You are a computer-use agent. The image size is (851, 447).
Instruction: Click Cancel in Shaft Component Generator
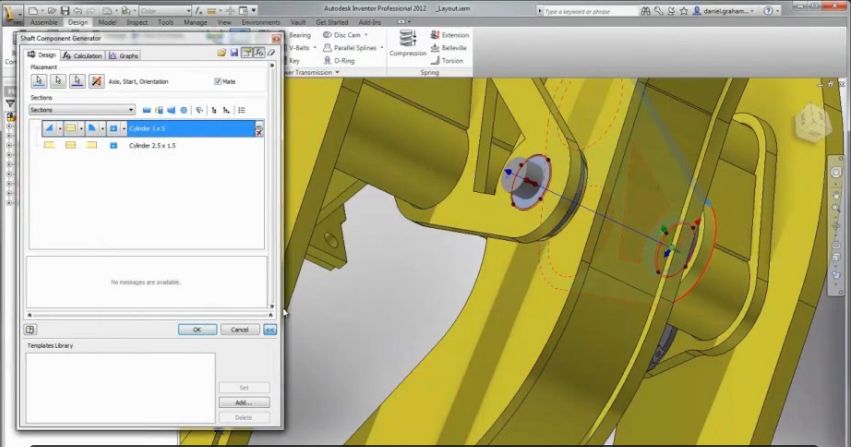coord(239,329)
